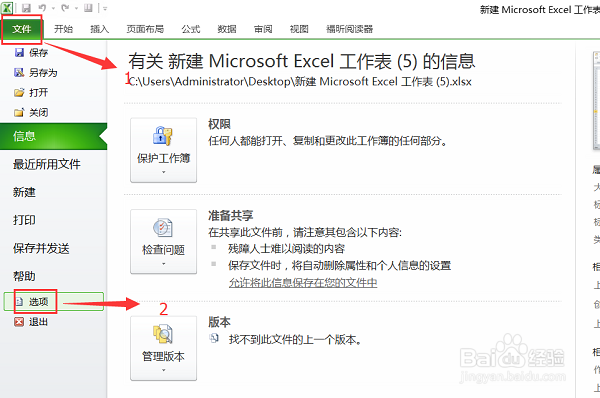The width and height of the screenshot is (600, 398).
Task: Open Customize Quick Access Toolbar dropdown
Action: [105, 8]
